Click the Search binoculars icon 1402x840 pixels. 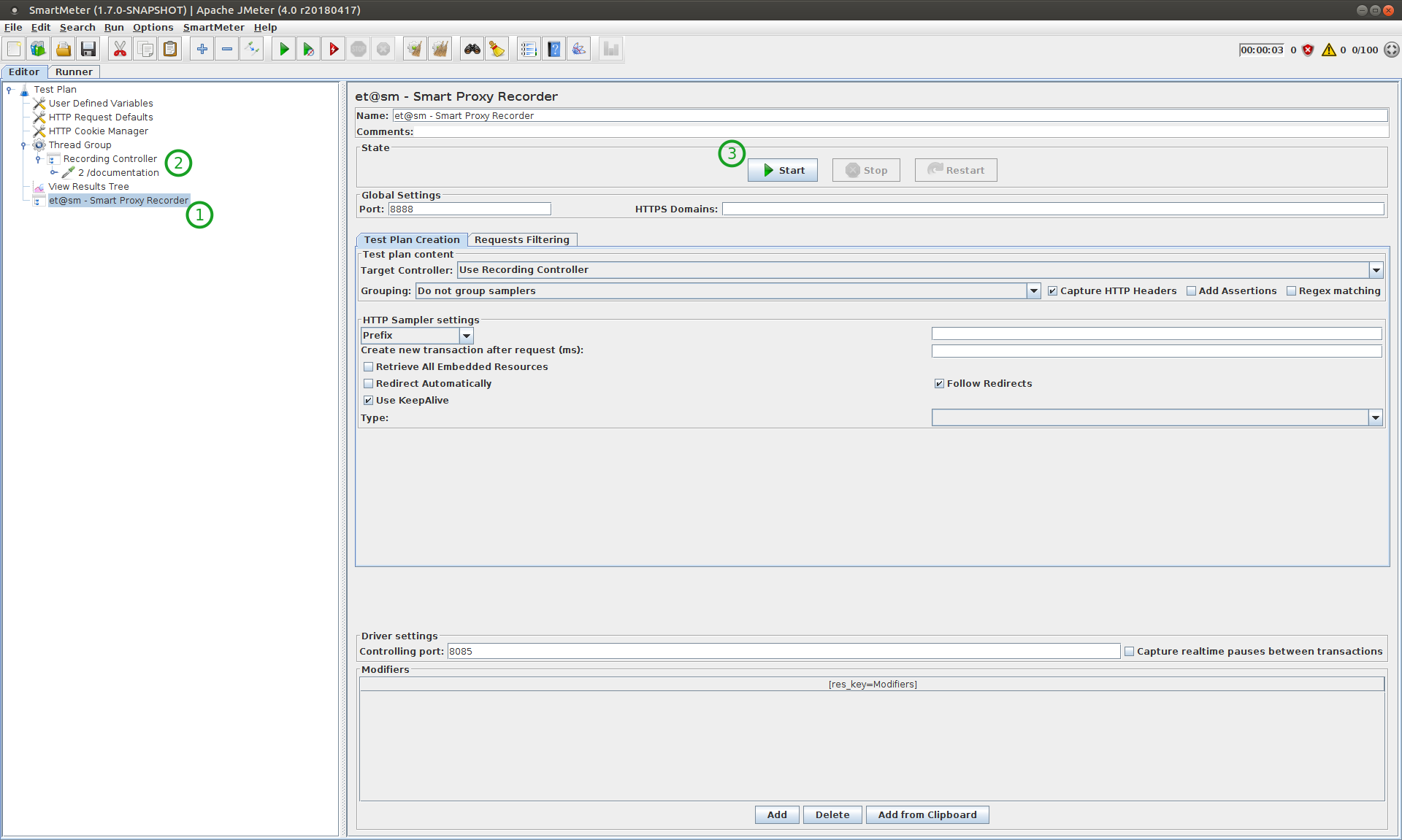click(x=472, y=49)
